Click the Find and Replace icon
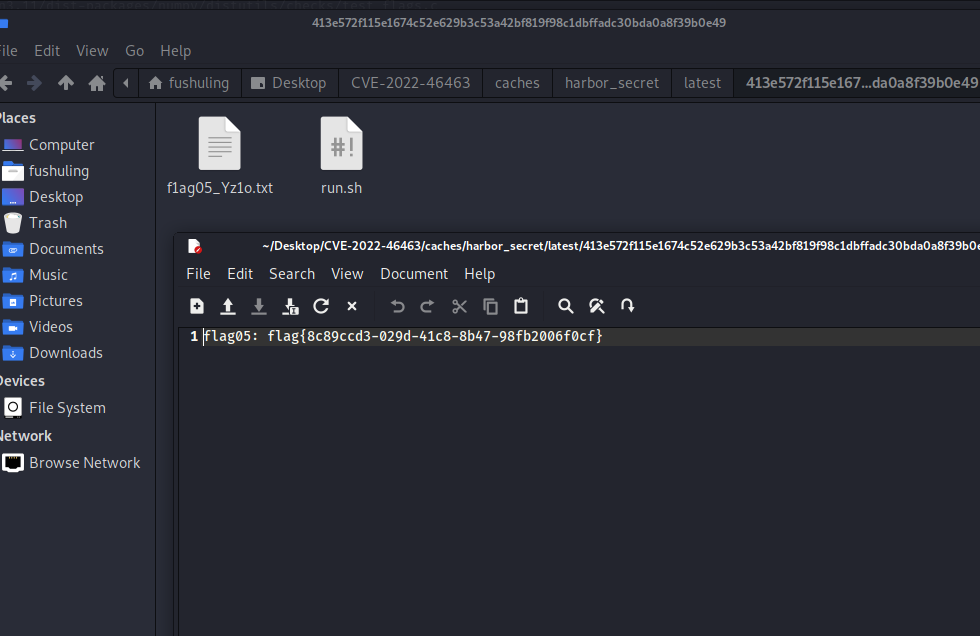This screenshot has height=636, width=980. coord(597,306)
